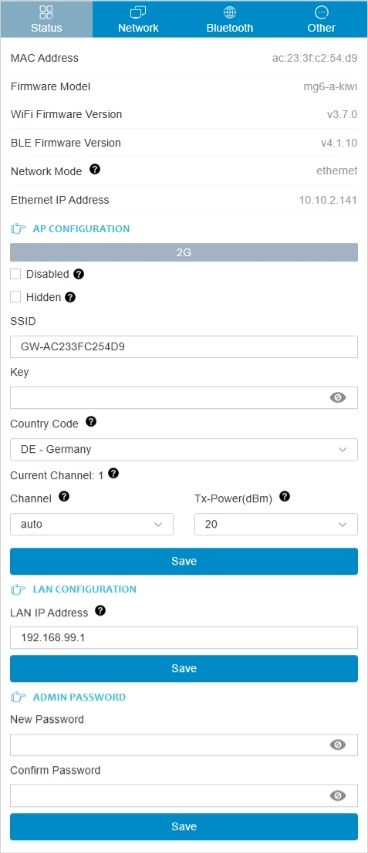Open the Country Code help tooltip icon
Viewport: 368px width, 853px height.
click(x=91, y=422)
